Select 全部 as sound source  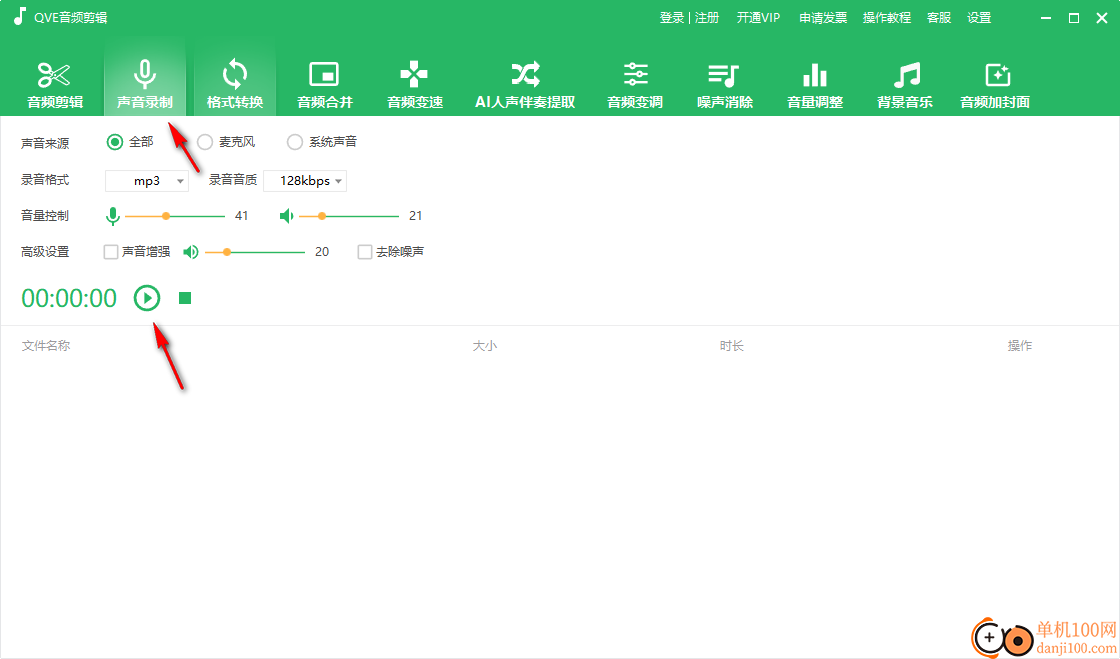point(130,142)
